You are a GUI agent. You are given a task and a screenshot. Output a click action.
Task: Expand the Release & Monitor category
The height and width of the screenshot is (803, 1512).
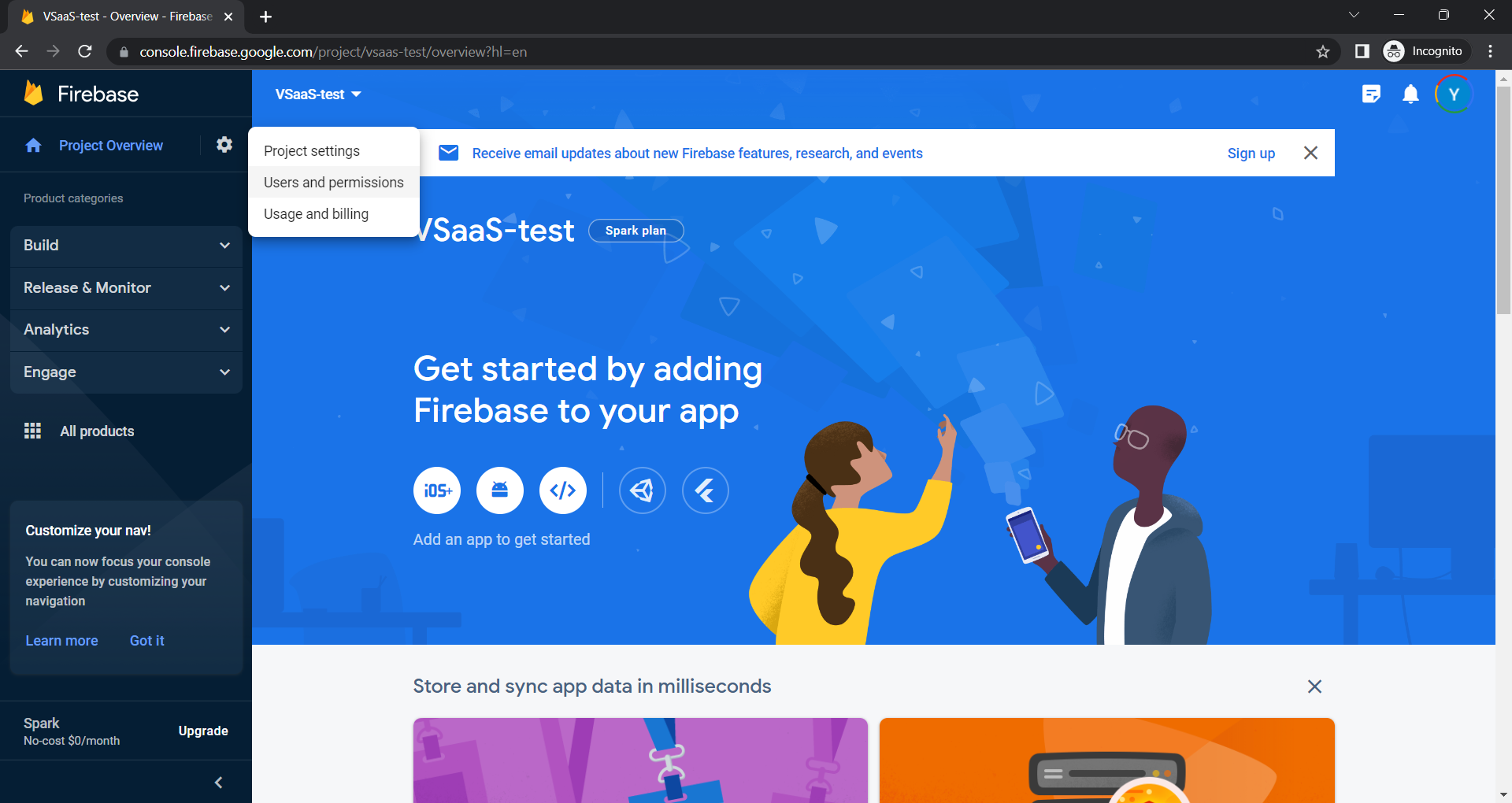[x=126, y=288]
